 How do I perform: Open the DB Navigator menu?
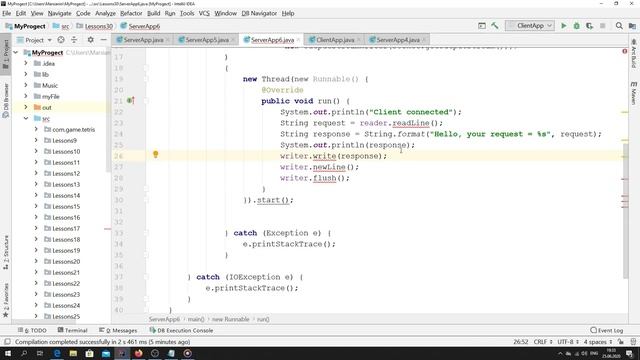[259, 13]
